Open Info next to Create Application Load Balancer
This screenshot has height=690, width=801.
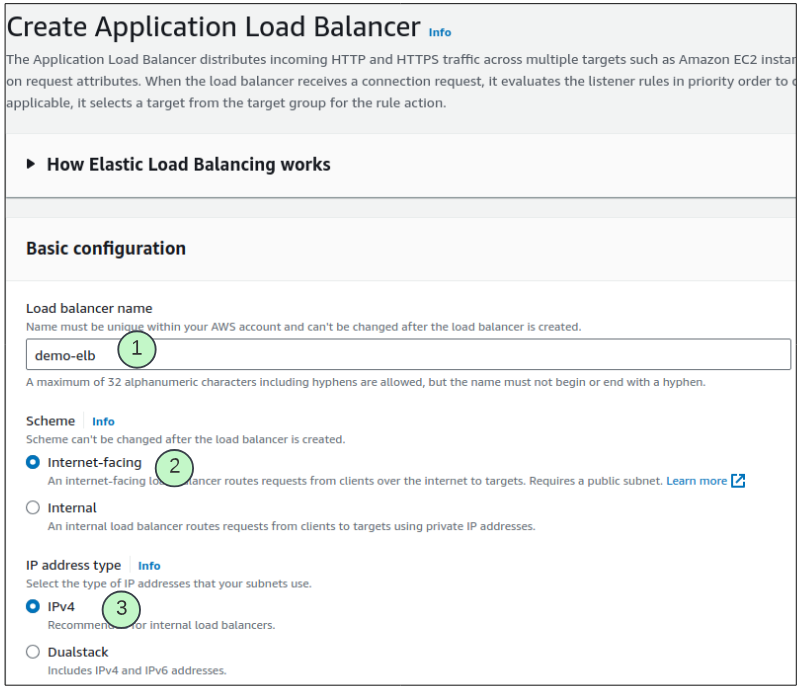440,32
